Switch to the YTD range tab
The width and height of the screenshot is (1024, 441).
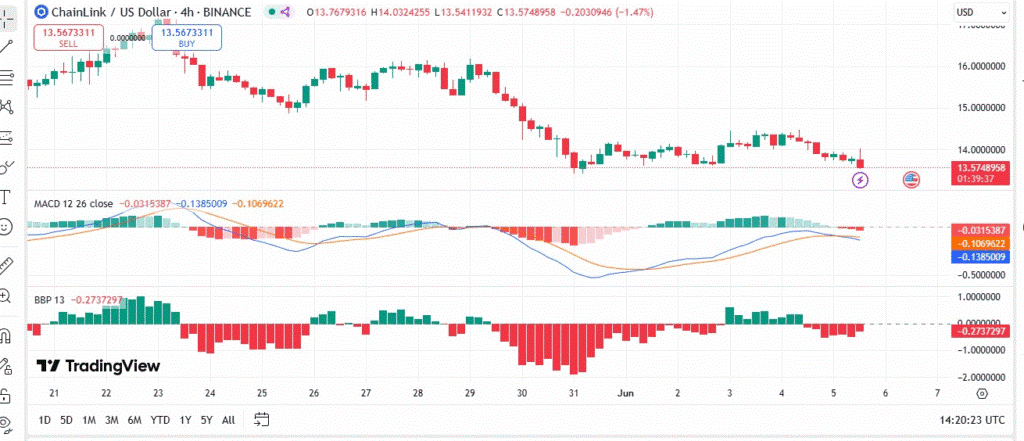click(160, 420)
